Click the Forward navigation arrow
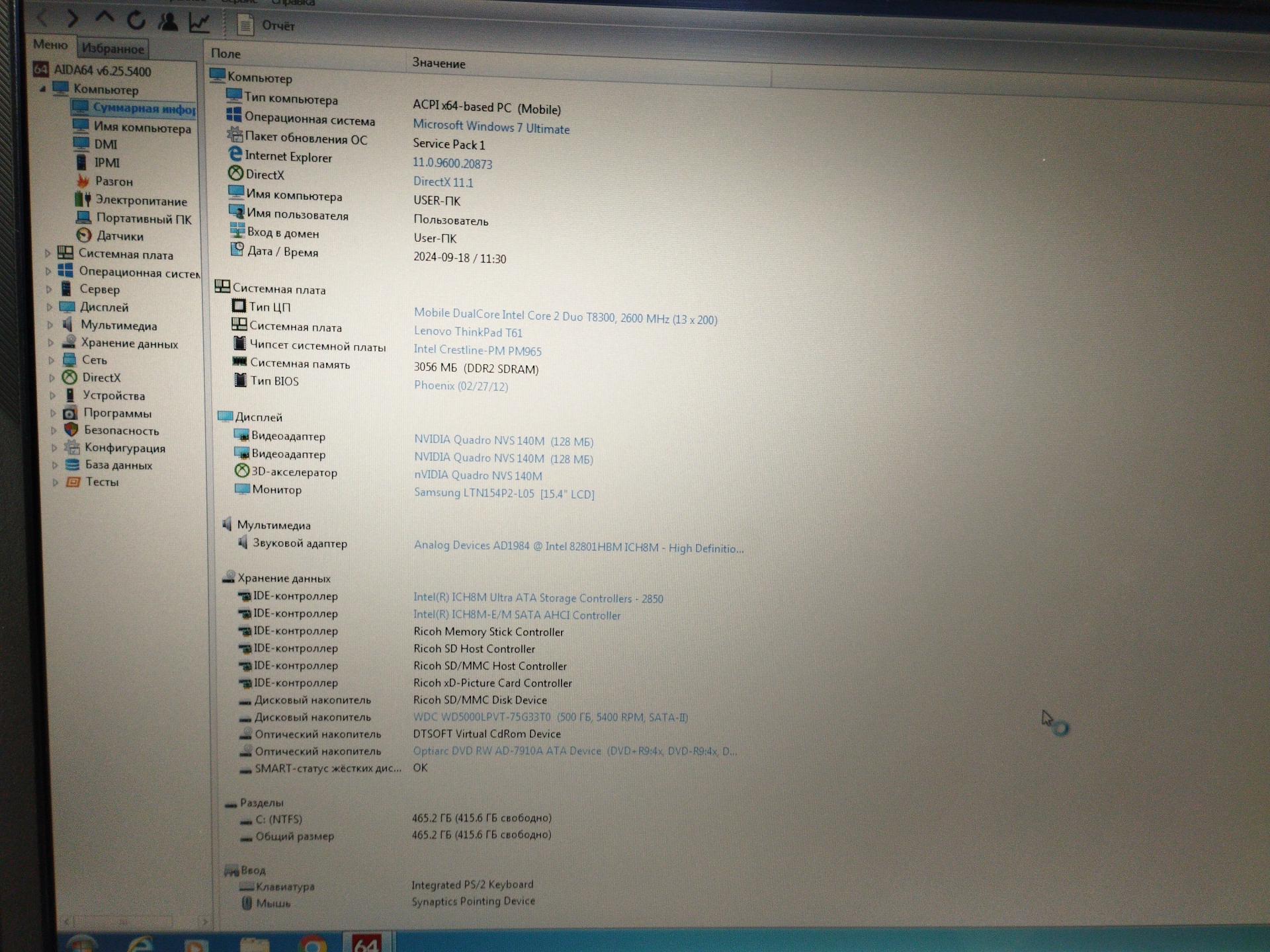This screenshot has height=952, width=1270. pyautogui.click(x=72, y=19)
